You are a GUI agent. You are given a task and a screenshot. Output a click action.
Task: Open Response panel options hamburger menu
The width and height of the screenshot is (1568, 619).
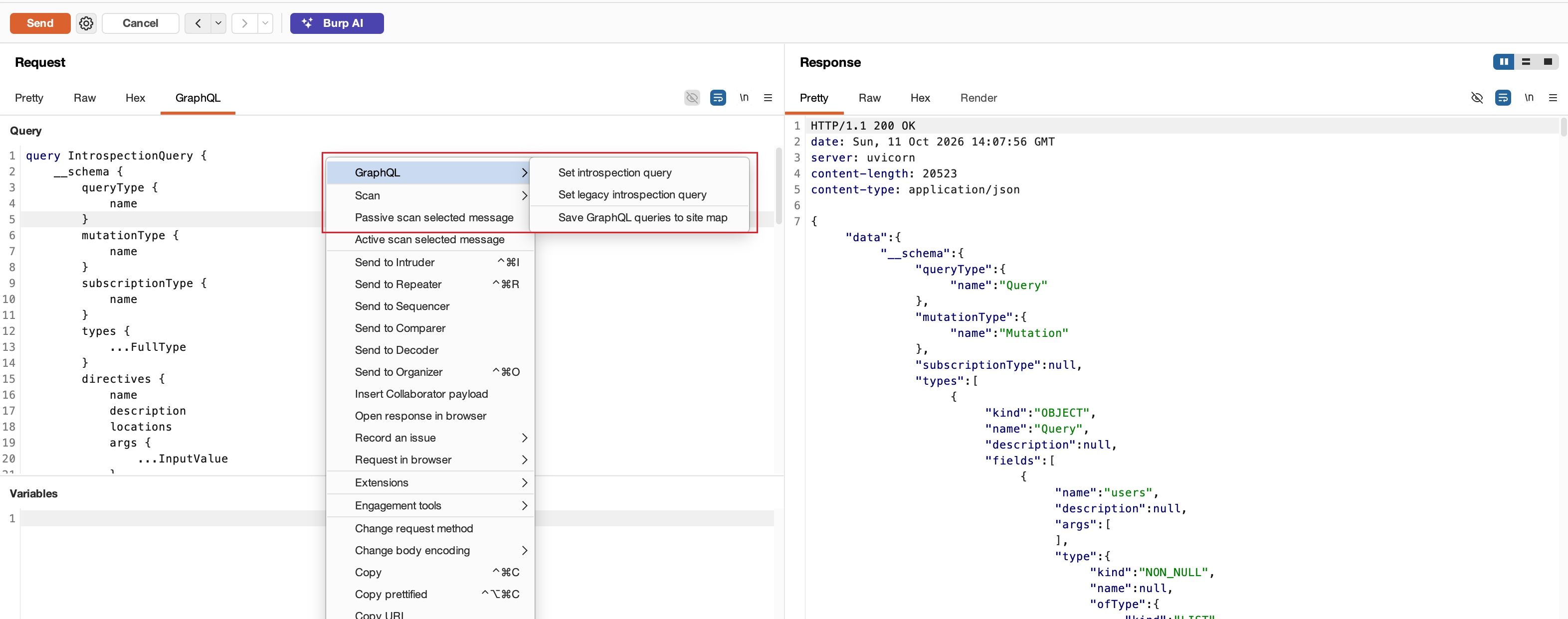point(1553,97)
